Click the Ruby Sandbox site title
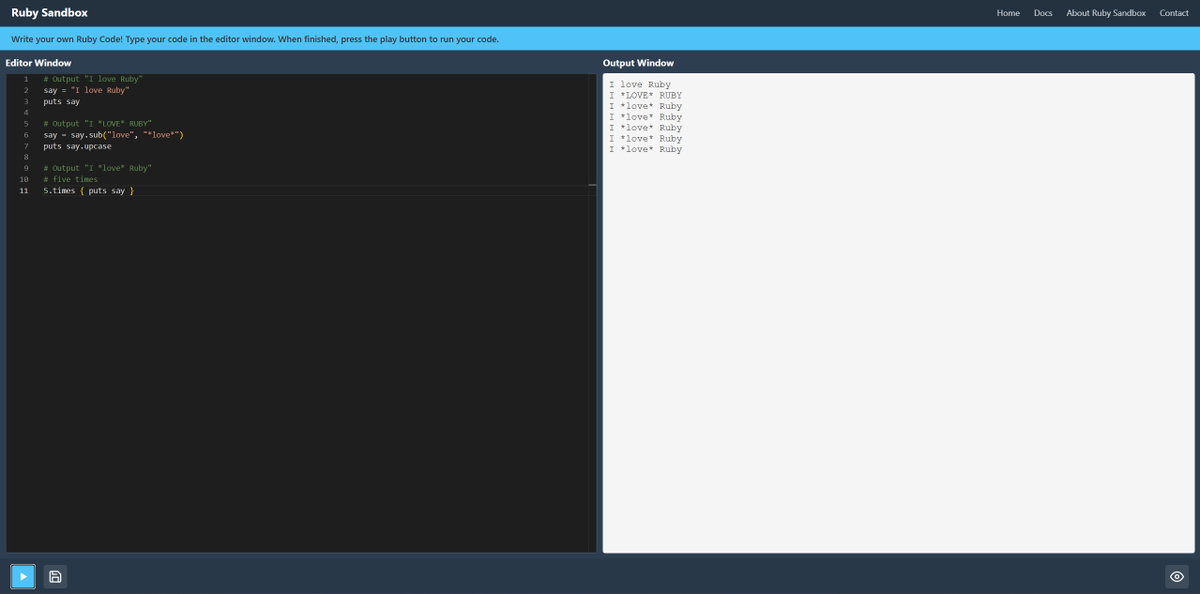 [49, 13]
